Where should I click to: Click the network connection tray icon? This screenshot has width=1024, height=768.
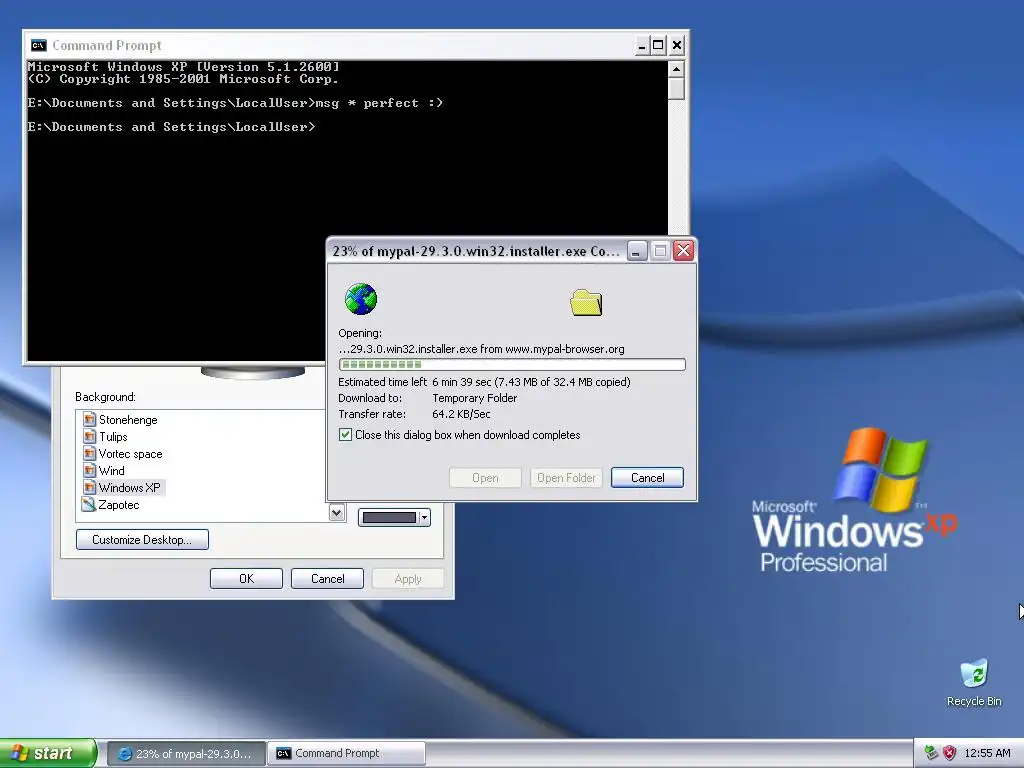931,753
